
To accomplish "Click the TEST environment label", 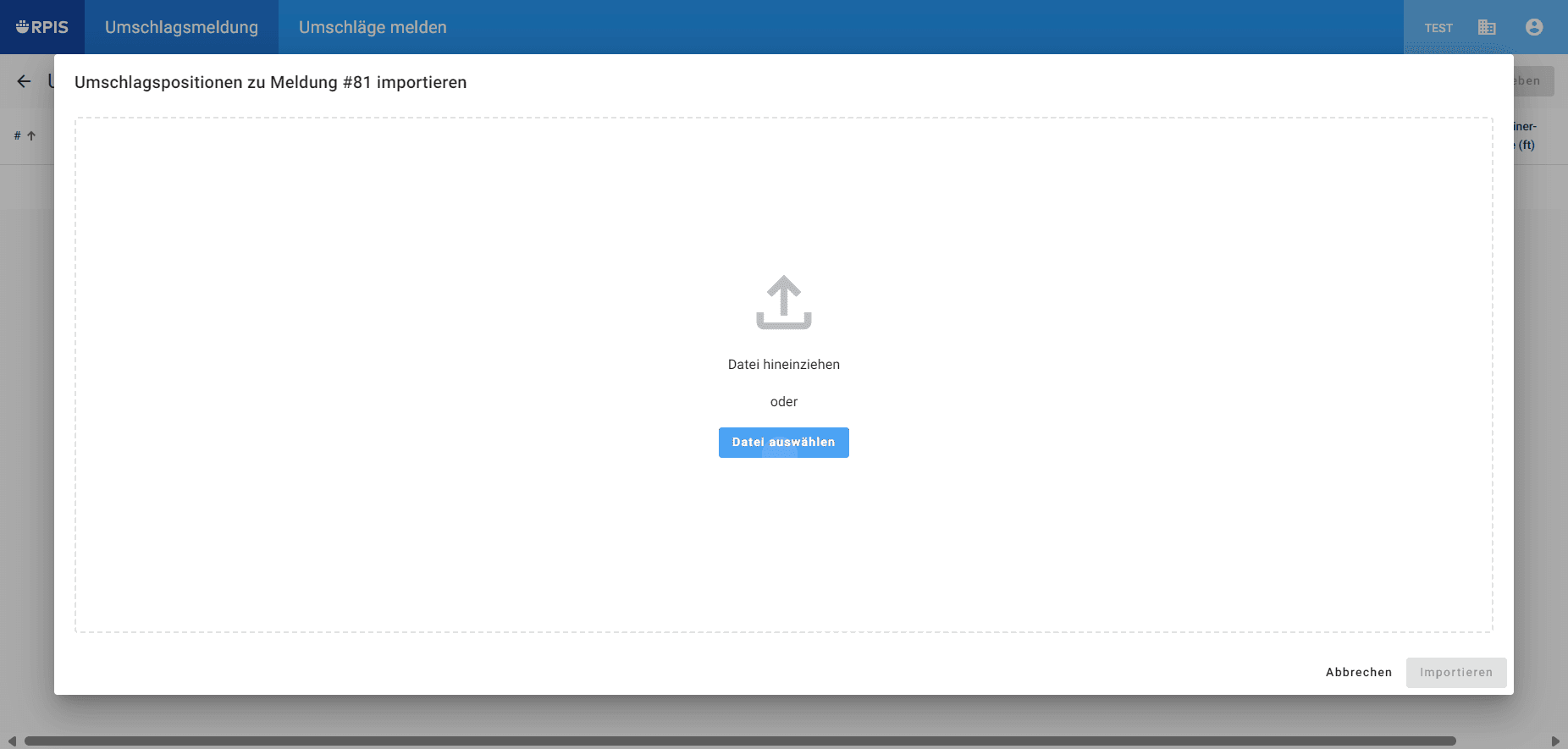I will [1438, 28].
